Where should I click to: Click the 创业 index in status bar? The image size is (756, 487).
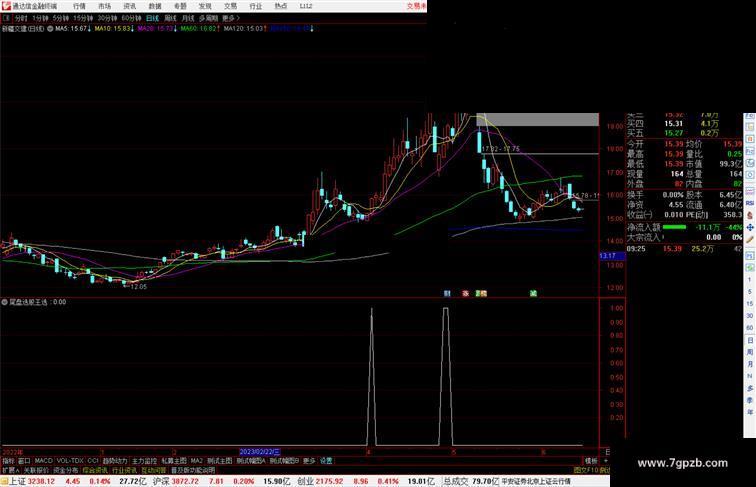[306, 481]
